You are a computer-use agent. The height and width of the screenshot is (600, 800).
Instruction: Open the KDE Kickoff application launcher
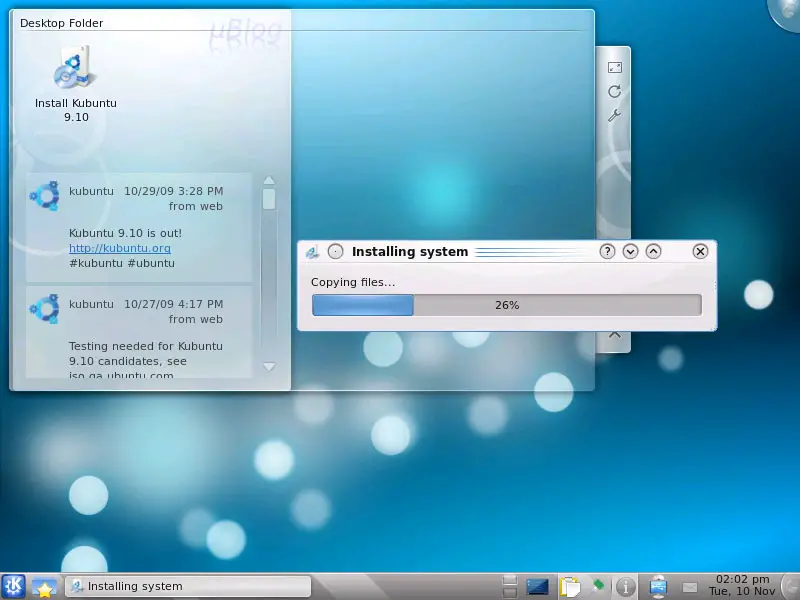click(x=13, y=586)
